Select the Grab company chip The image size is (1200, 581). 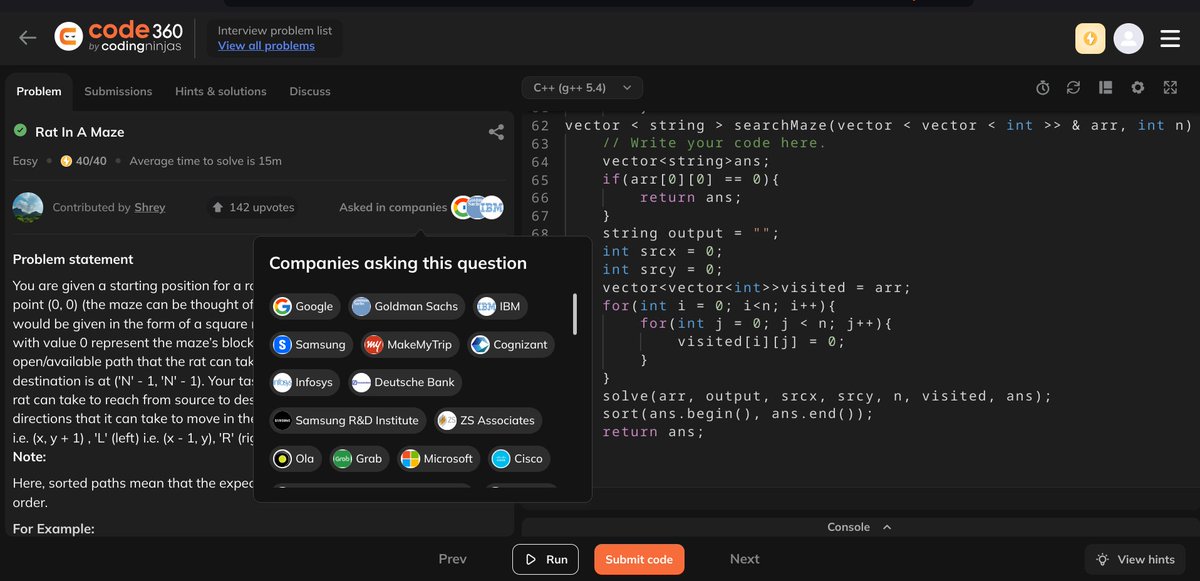pyautogui.click(x=359, y=458)
